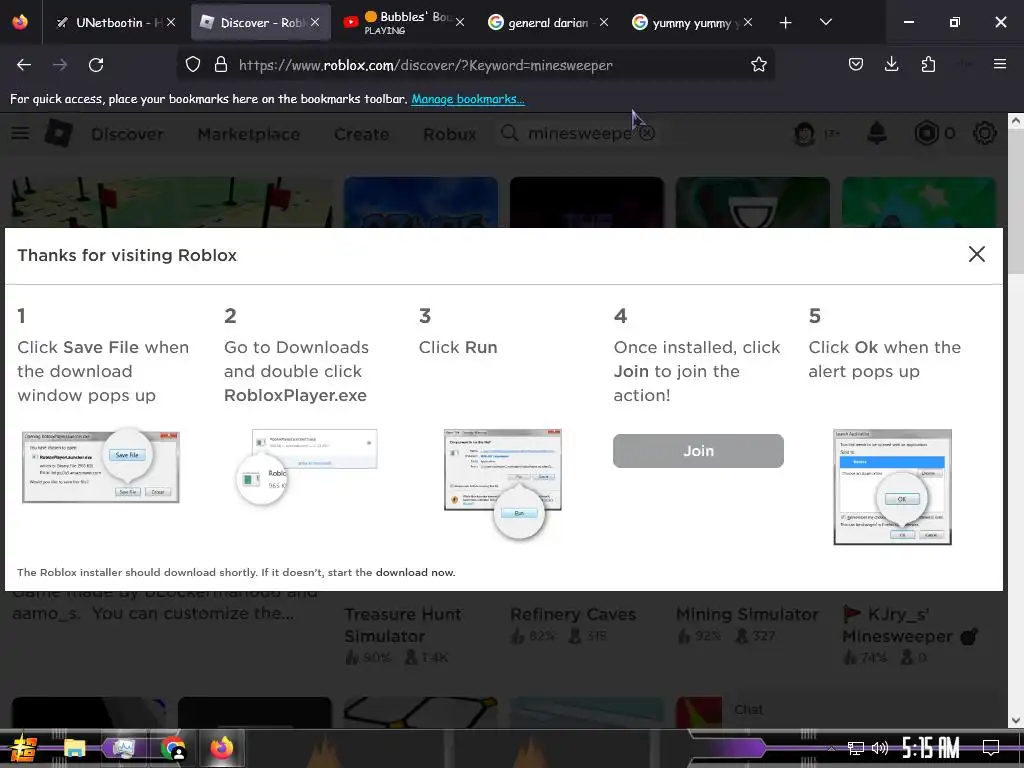The height and width of the screenshot is (768, 1024).
Task: Expand the list all tabs chevron
Action: (825, 22)
